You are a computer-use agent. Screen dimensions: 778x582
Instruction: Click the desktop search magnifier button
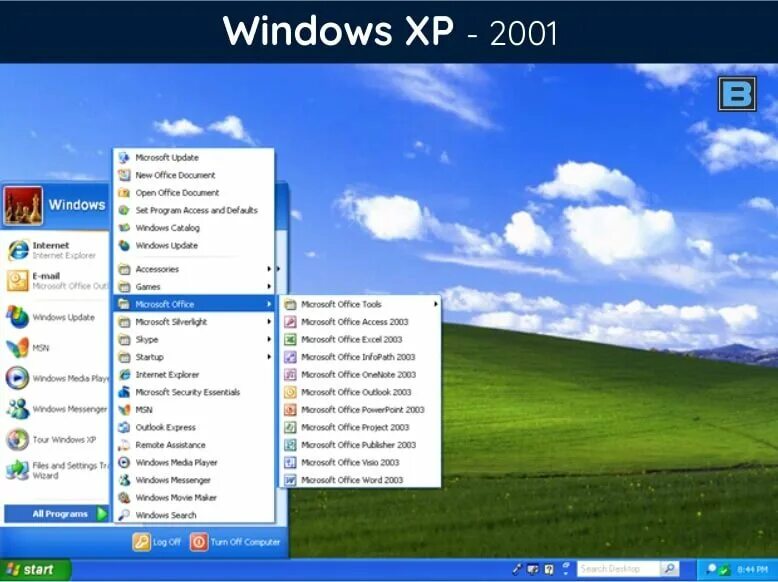click(669, 569)
